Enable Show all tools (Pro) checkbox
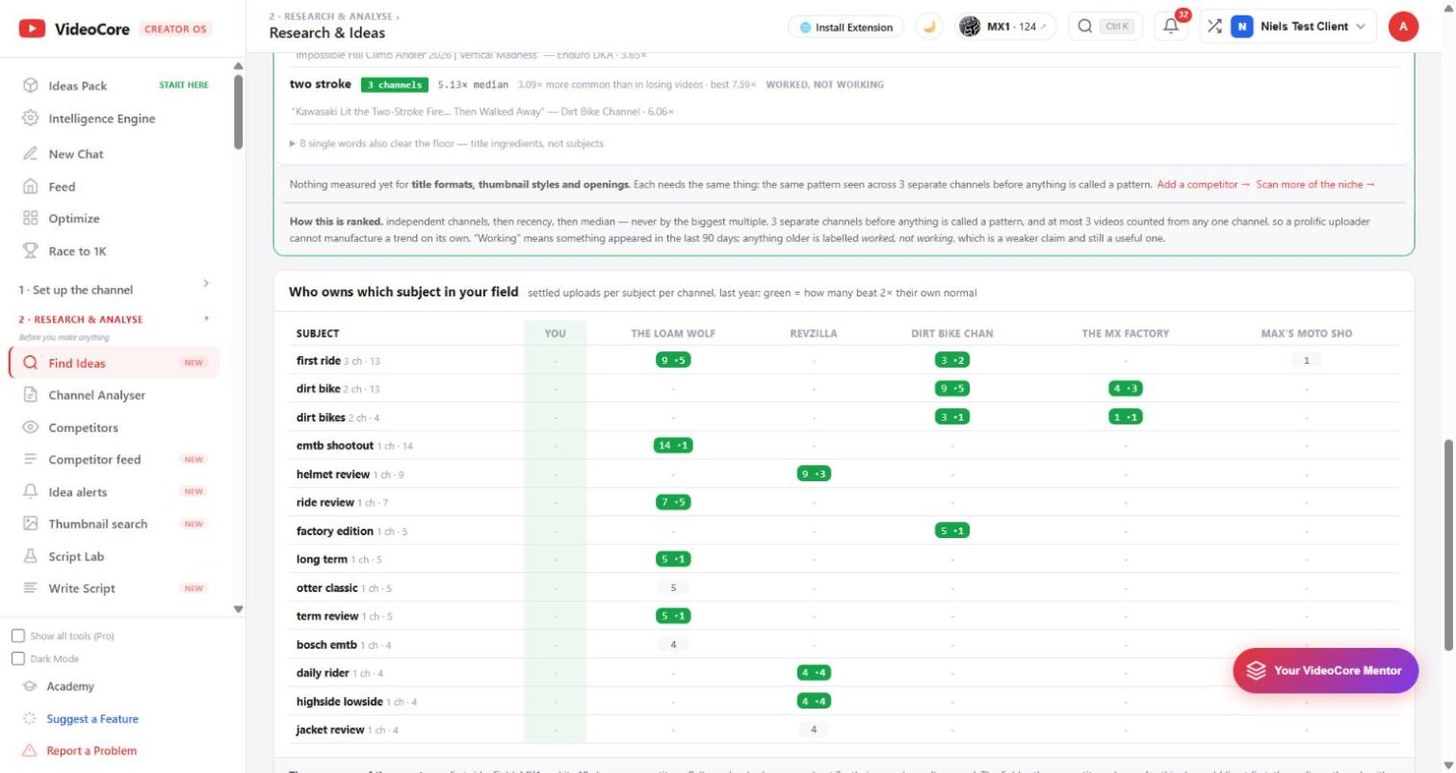This screenshot has height=773, width=1456. click(18, 636)
